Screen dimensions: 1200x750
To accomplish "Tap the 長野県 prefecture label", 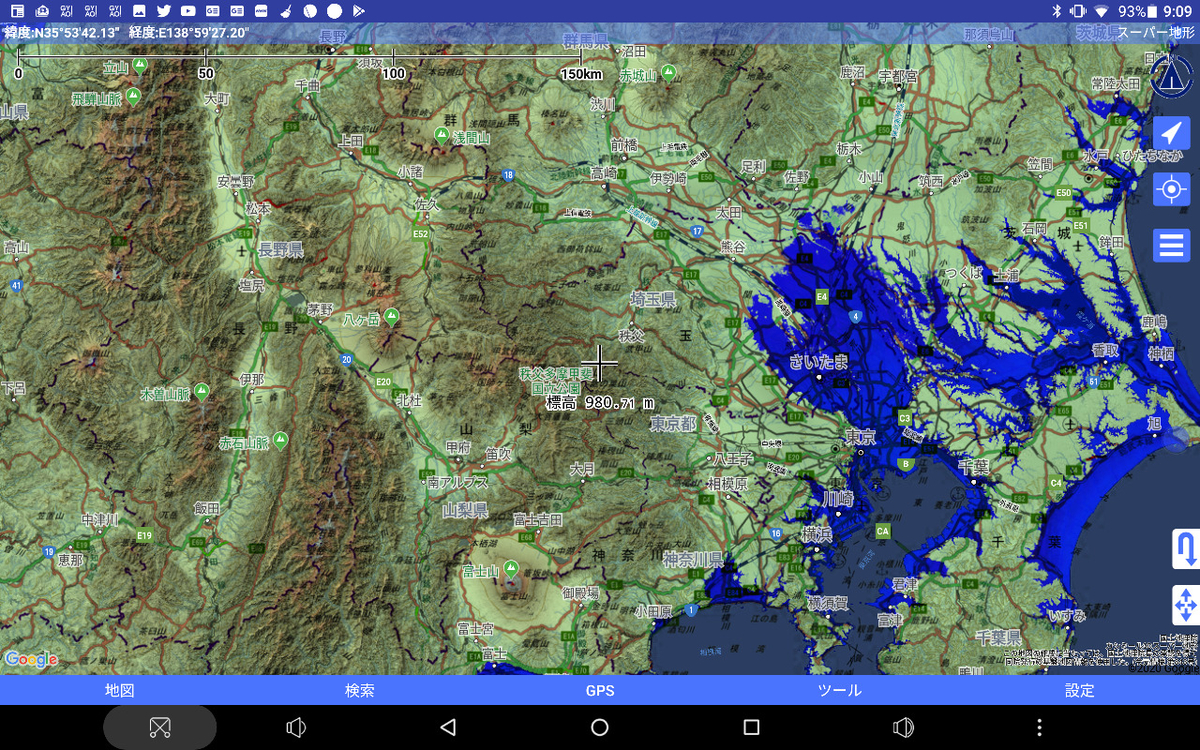I will (x=281, y=249).
